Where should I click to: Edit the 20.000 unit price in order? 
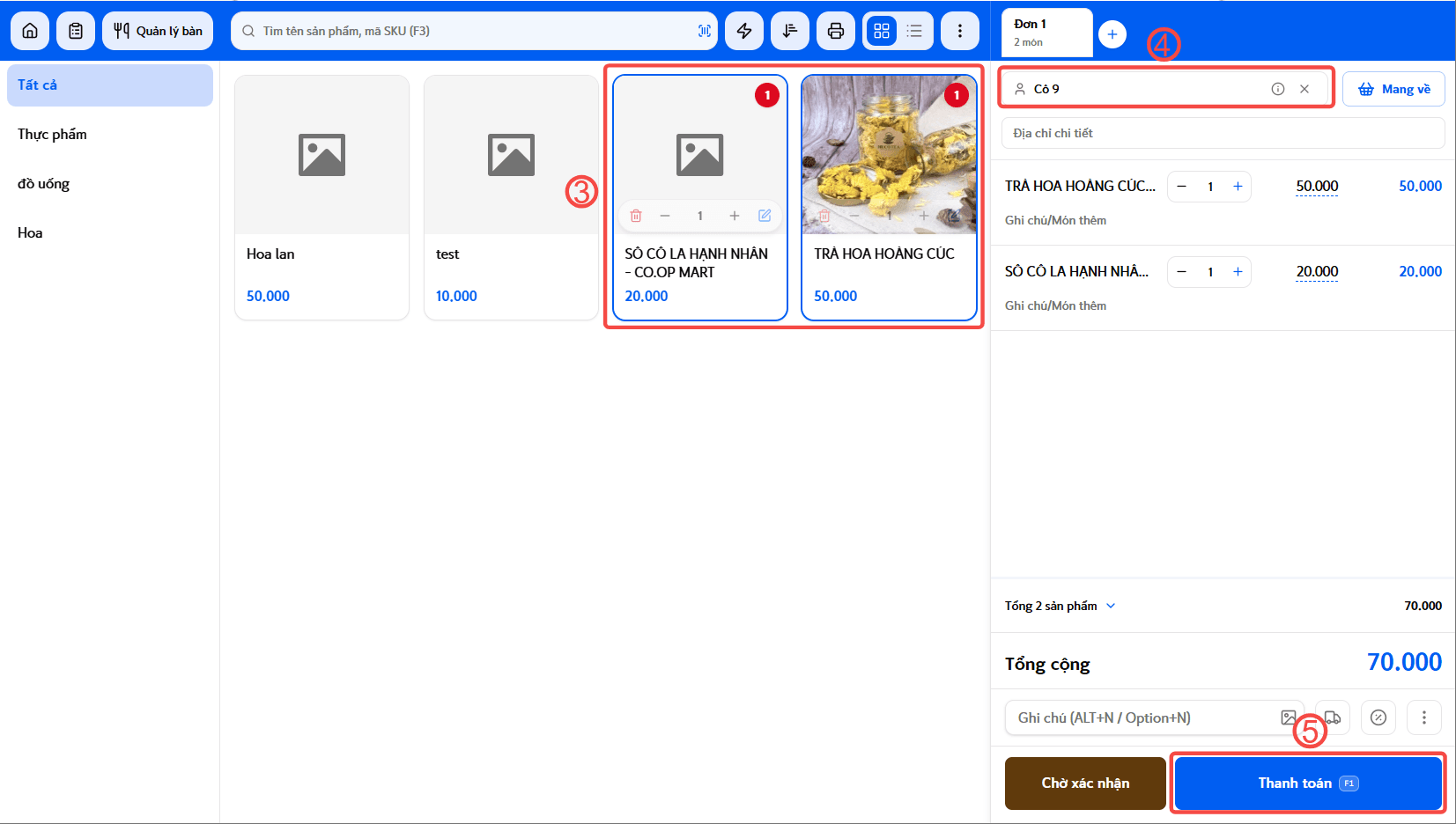pyautogui.click(x=1317, y=272)
